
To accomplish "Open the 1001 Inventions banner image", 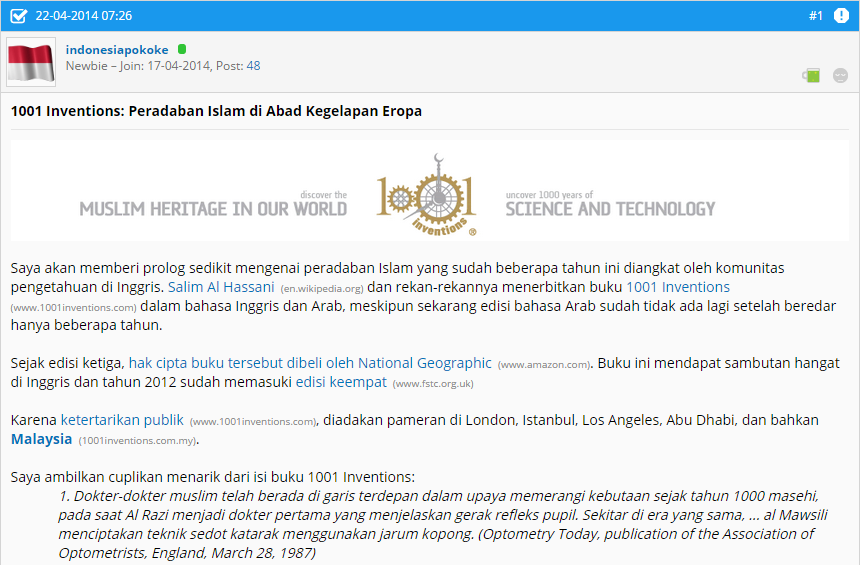I will (429, 191).
